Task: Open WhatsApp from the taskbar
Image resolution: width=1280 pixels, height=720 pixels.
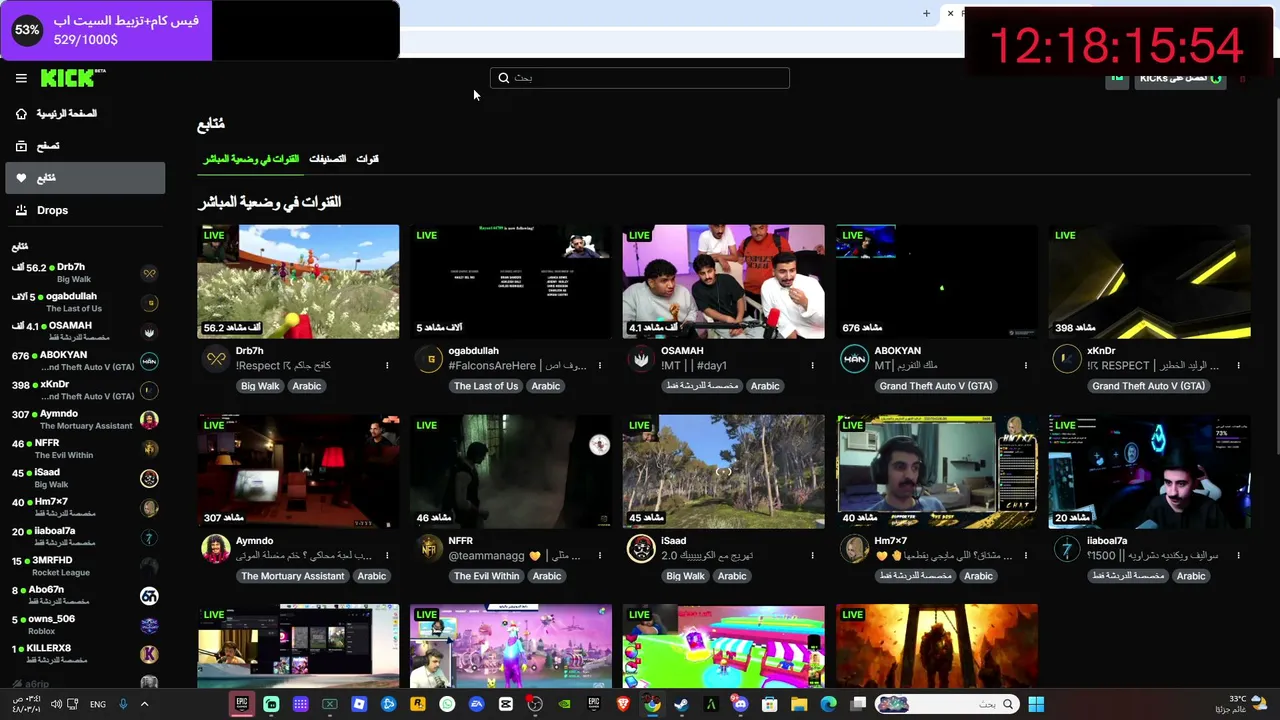Action: pos(447,704)
